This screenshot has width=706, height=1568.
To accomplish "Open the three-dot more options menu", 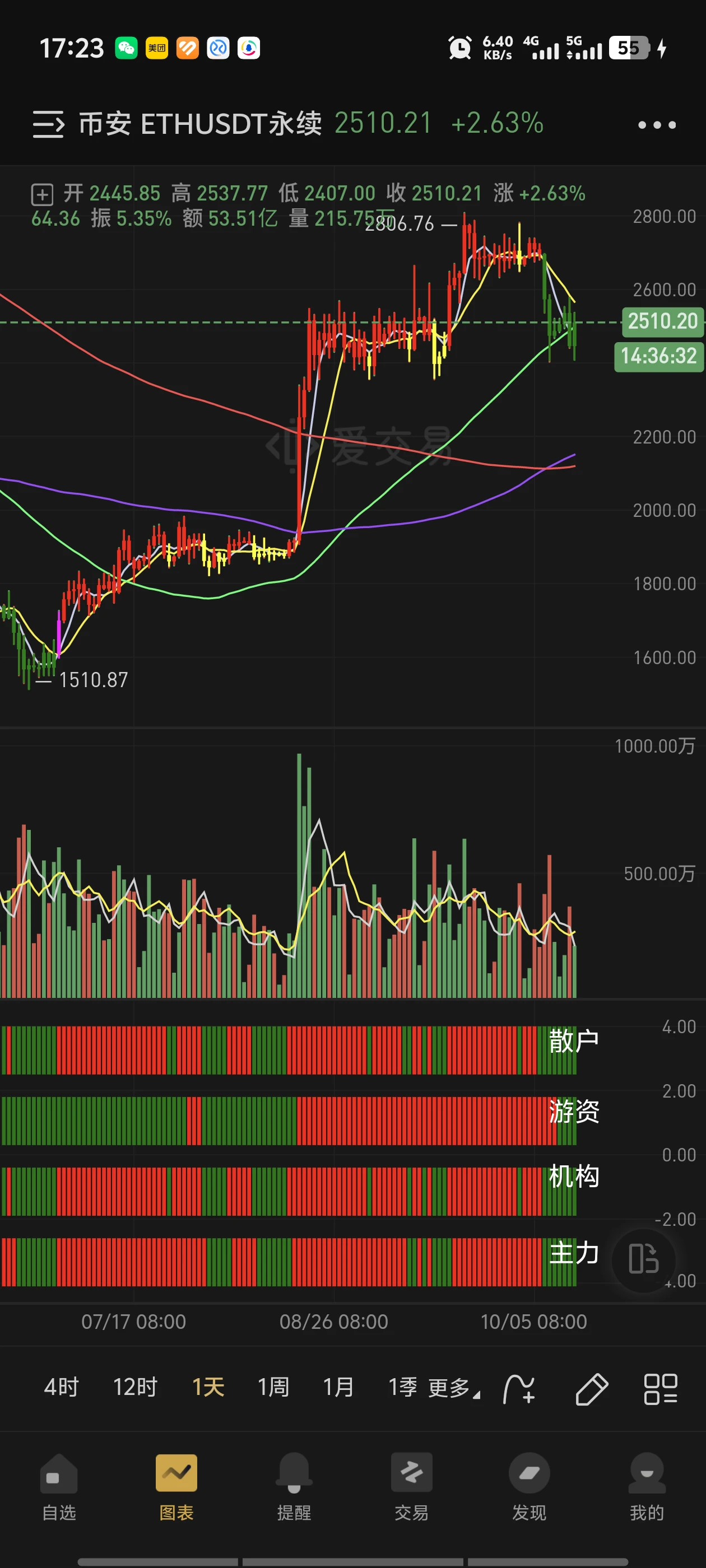I will 657,125.
